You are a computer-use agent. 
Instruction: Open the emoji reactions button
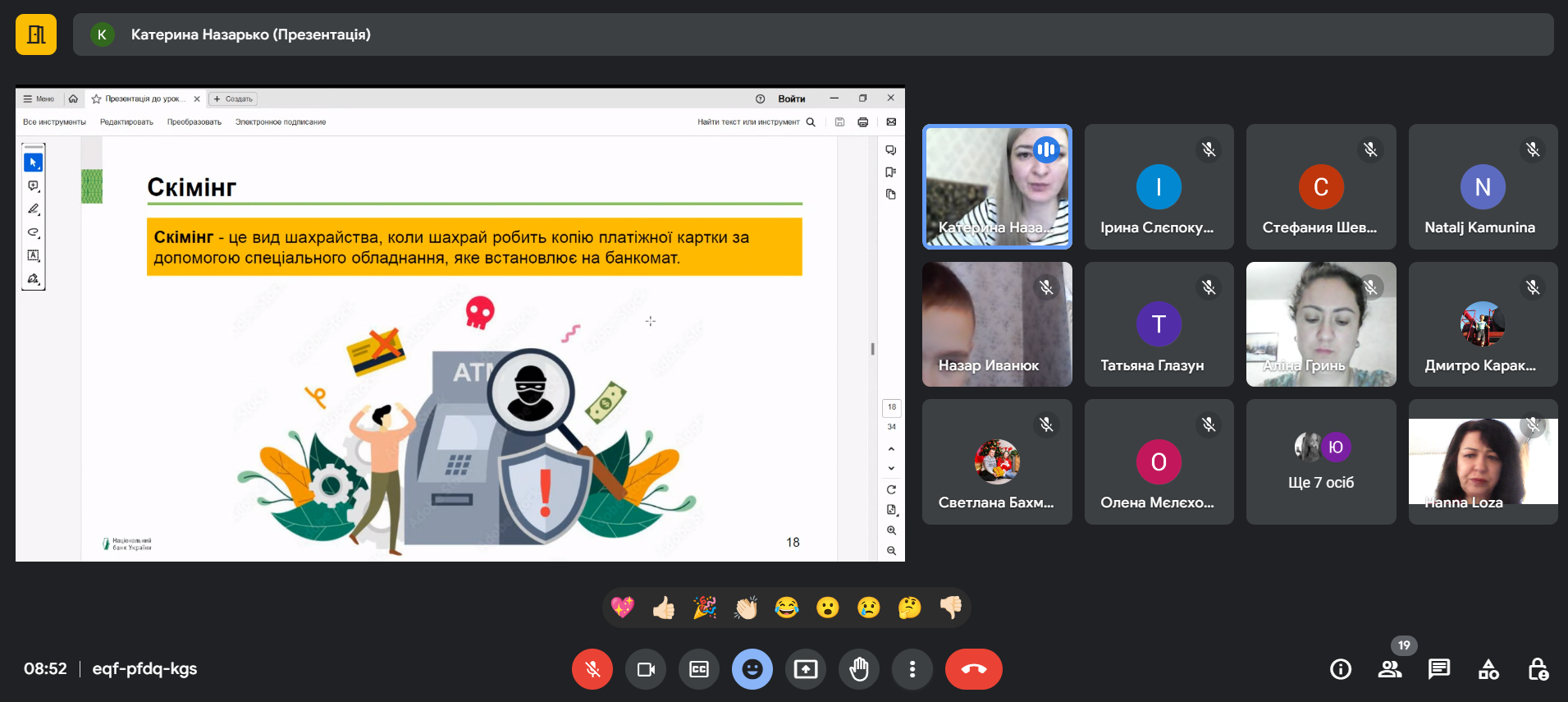[752, 669]
